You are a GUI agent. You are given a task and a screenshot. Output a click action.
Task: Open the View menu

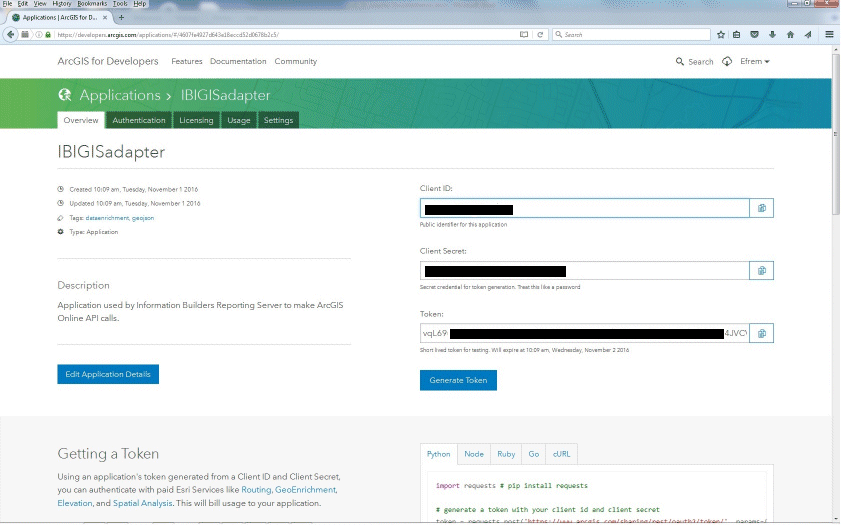[x=40, y=4]
